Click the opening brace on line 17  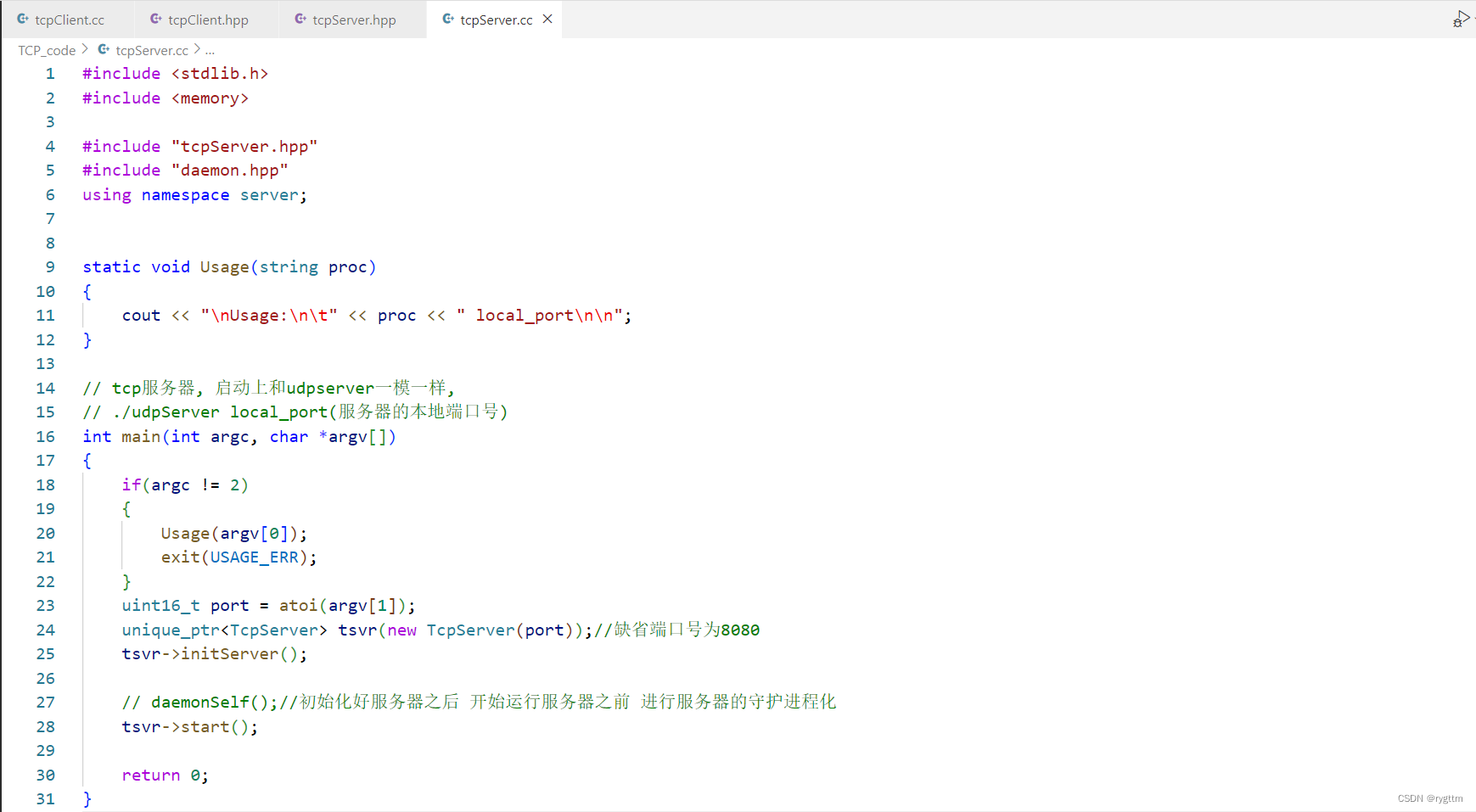coord(87,461)
